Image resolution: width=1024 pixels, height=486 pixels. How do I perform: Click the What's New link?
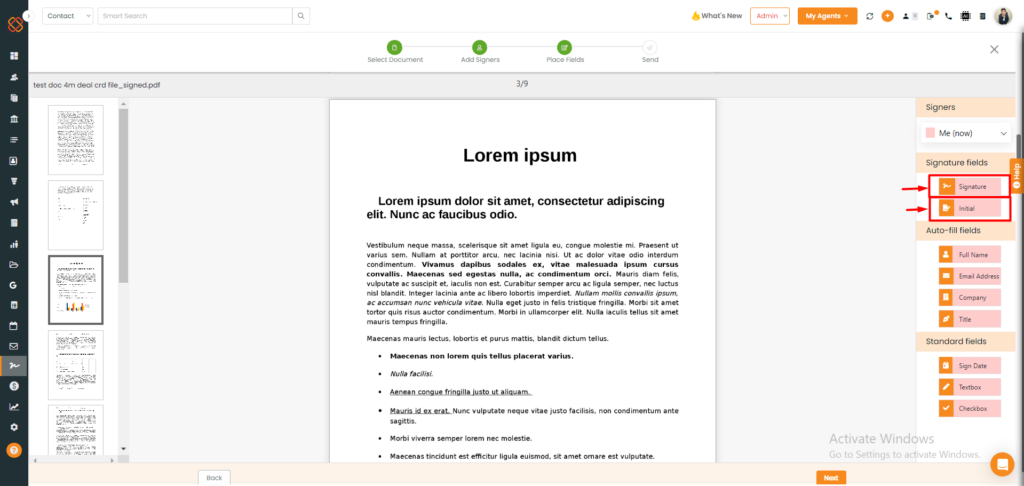(716, 16)
